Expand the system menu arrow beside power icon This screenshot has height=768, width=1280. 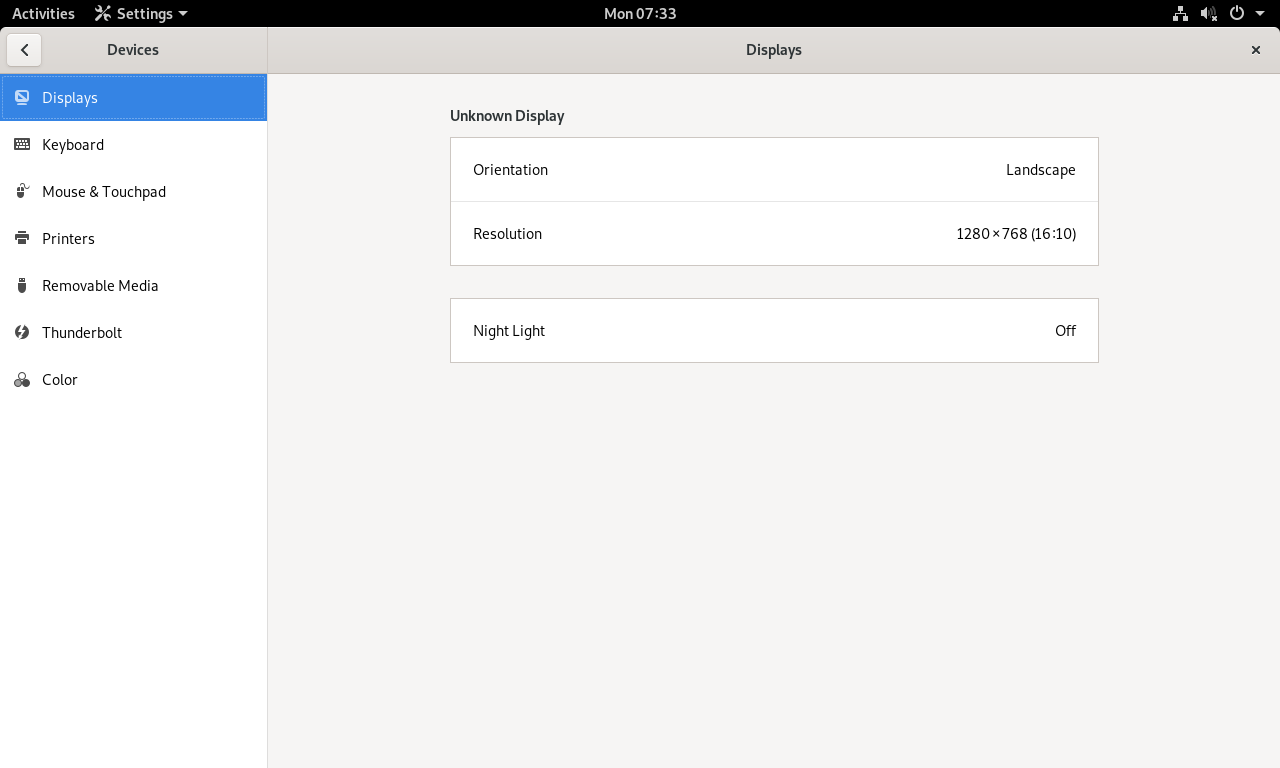click(1260, 14)
